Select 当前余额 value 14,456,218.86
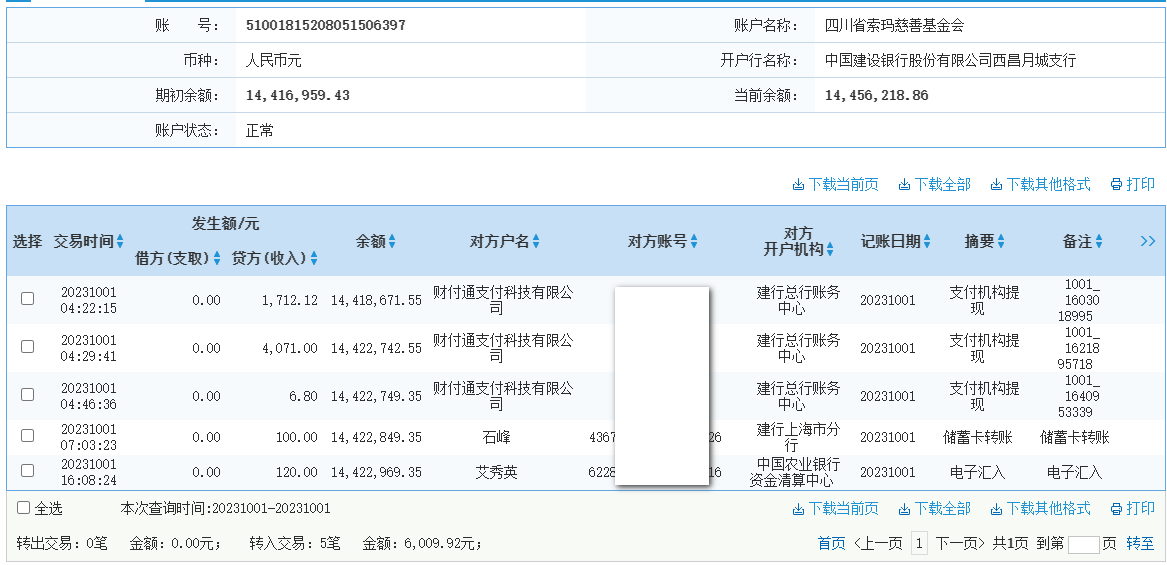This screenshot has height=565, width=1167. 877,95
